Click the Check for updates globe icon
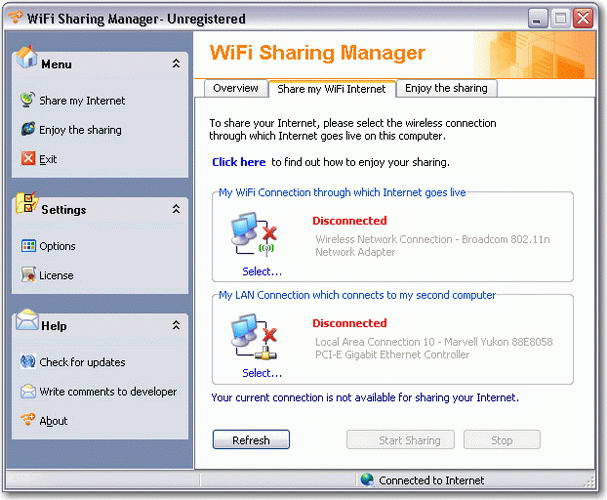The height and width of the screenshot is (500, 607). click(28, 361)
